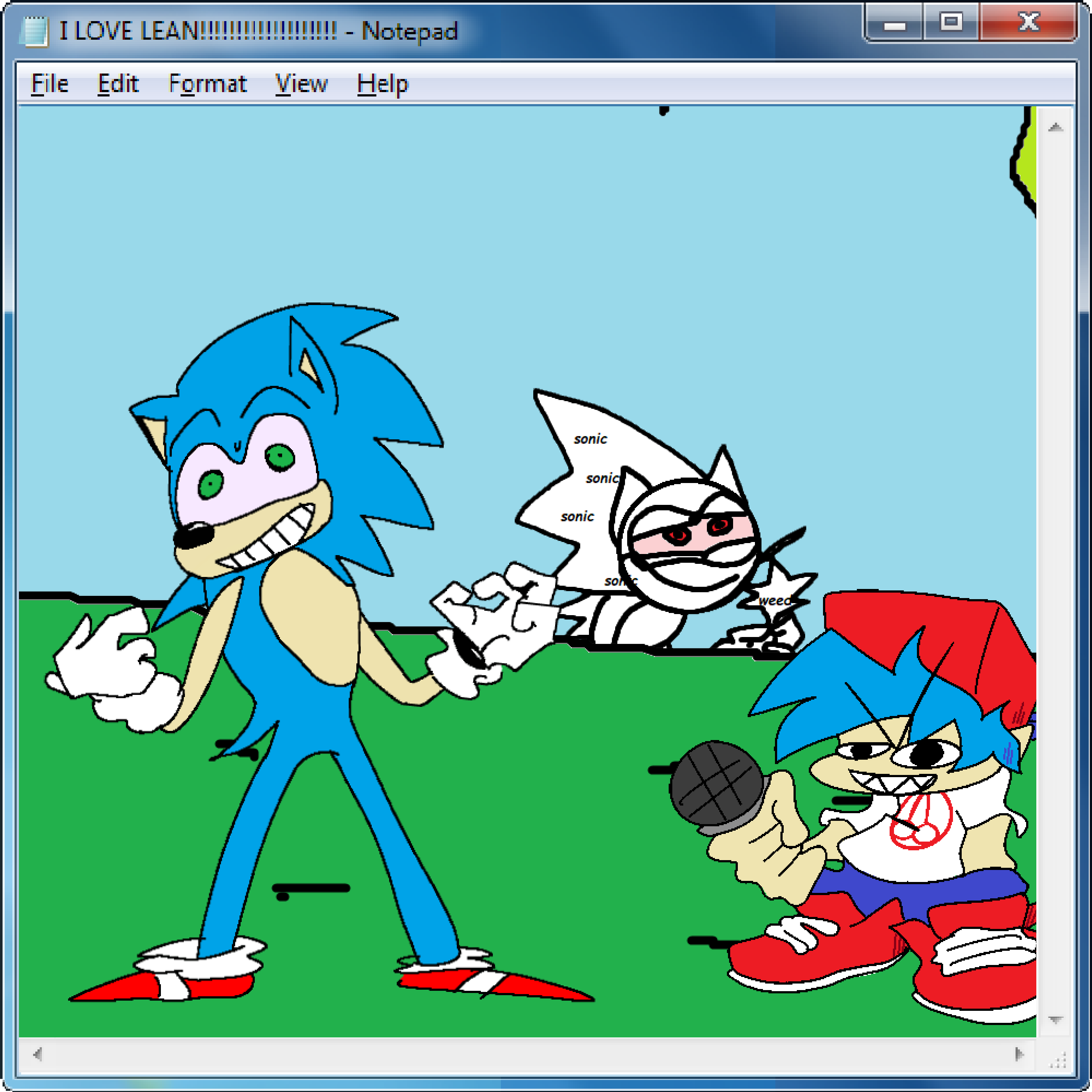This screenshot has height=1092, width=1092.
Task: Click the Notepad icon in title bar
Action: point(34,32)
